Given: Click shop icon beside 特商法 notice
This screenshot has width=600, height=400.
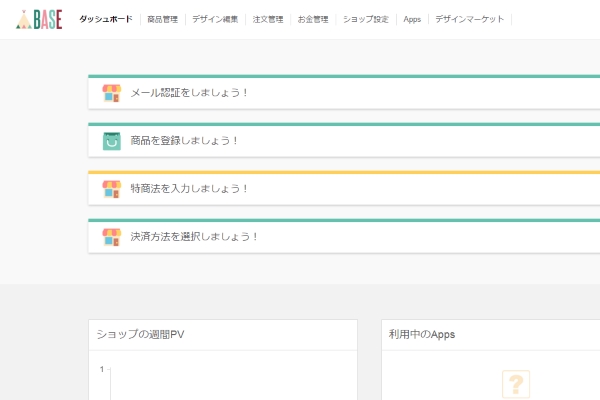Looking at the screenshot, I should (x=111, y=189).
